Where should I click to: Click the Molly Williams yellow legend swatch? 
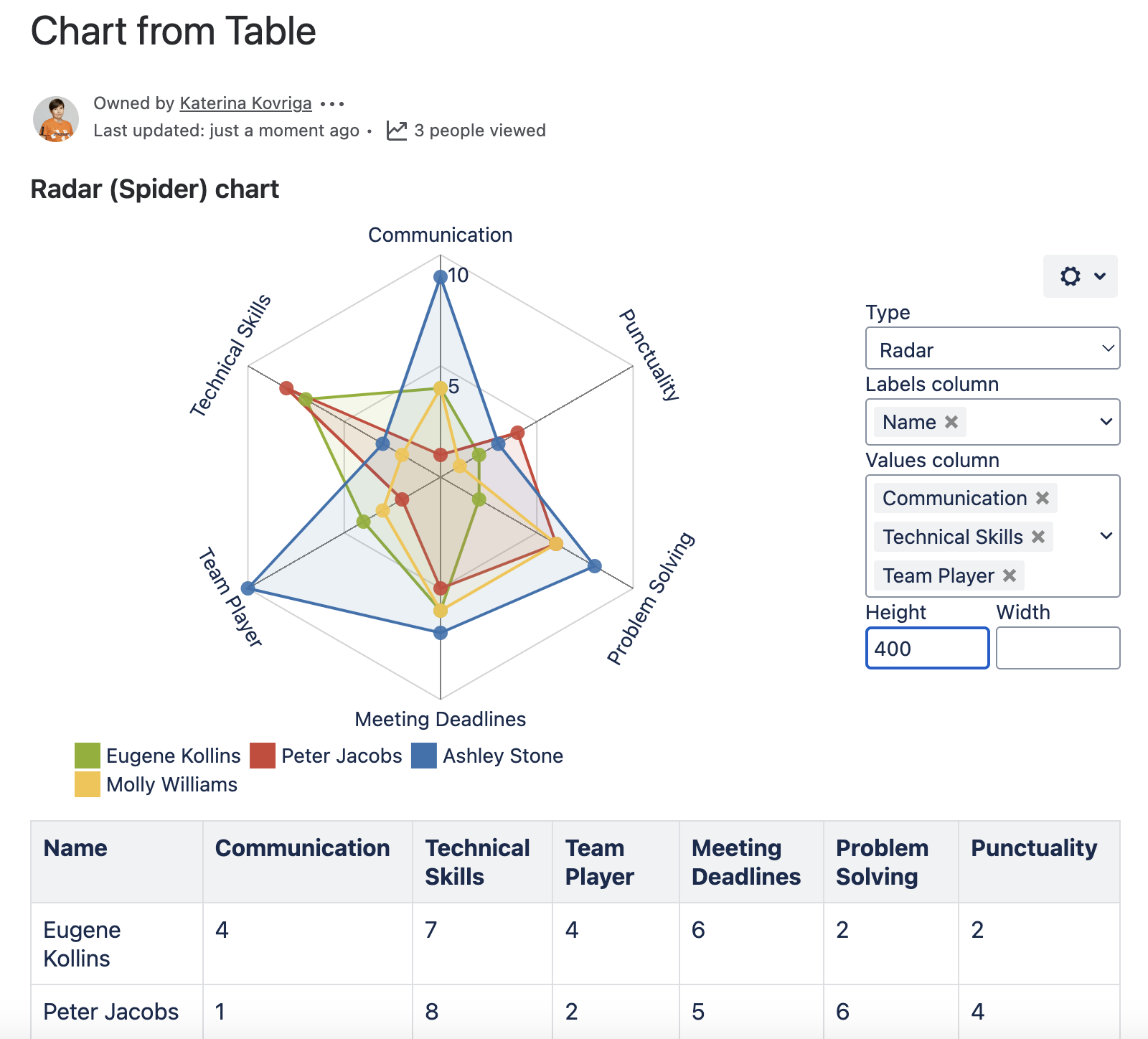[88, 784]
